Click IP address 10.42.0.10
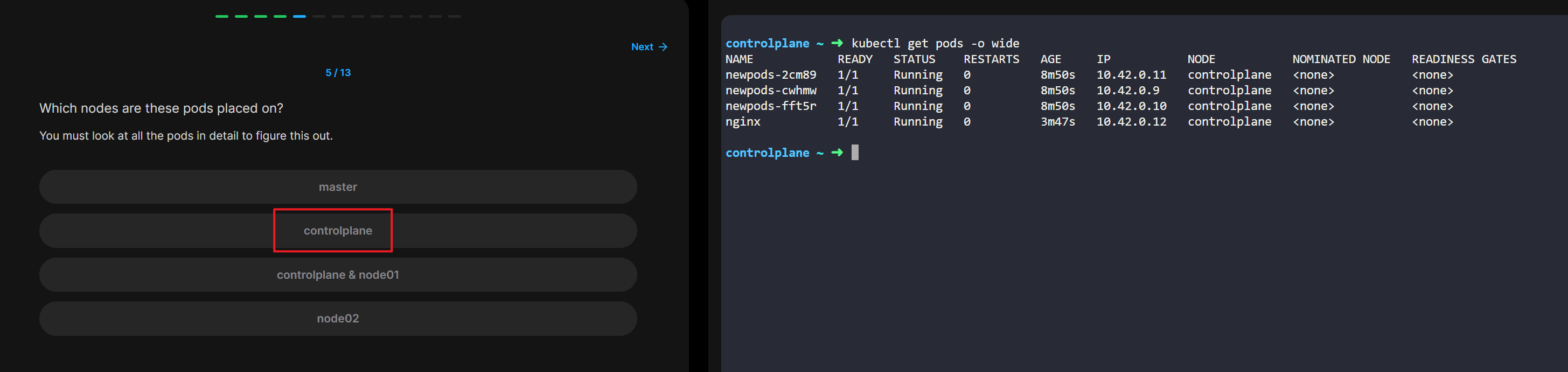Image resolution: width=1568 pixels, height=372 pixels. pyautogui.click(x=1131, y=106)
